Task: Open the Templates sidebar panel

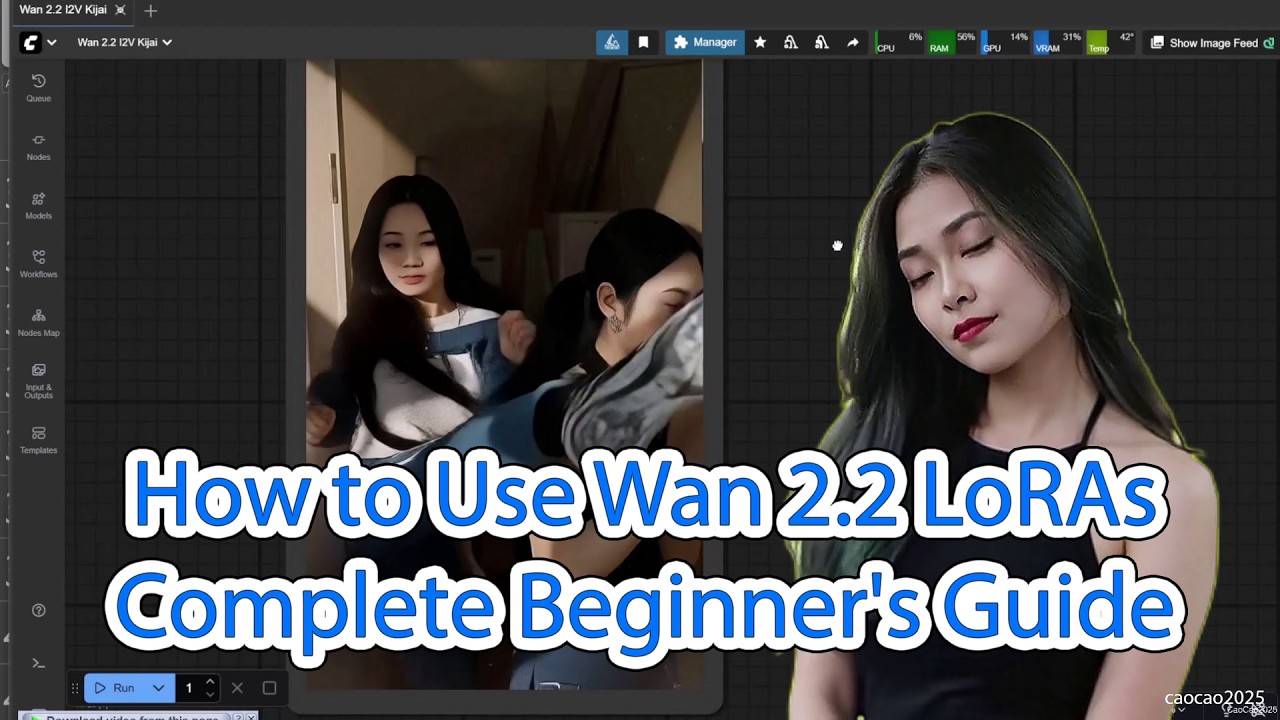Action: click(38, 440)
